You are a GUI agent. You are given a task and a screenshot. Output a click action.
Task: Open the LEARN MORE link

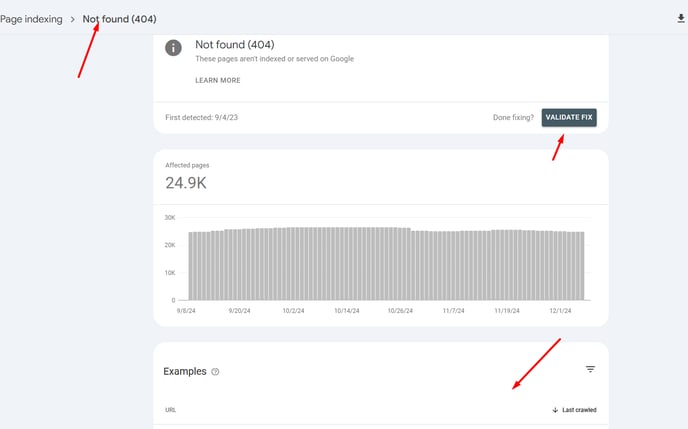click(218, 80)
